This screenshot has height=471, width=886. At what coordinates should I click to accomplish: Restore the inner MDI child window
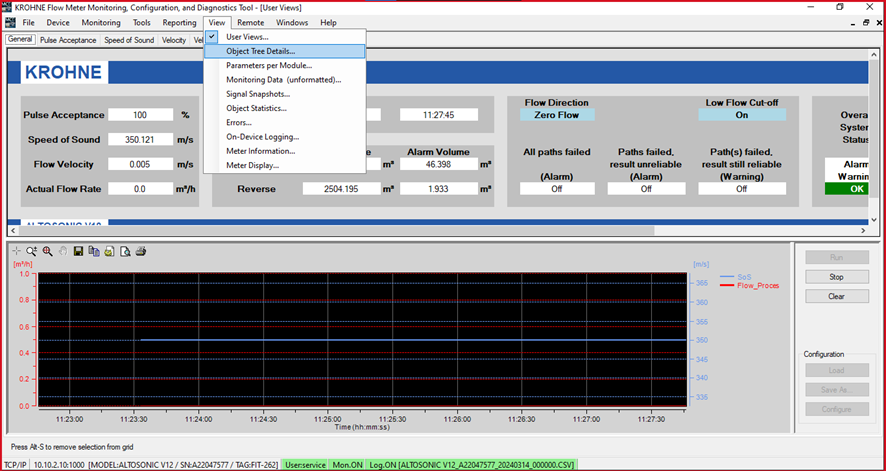[866, 23]
